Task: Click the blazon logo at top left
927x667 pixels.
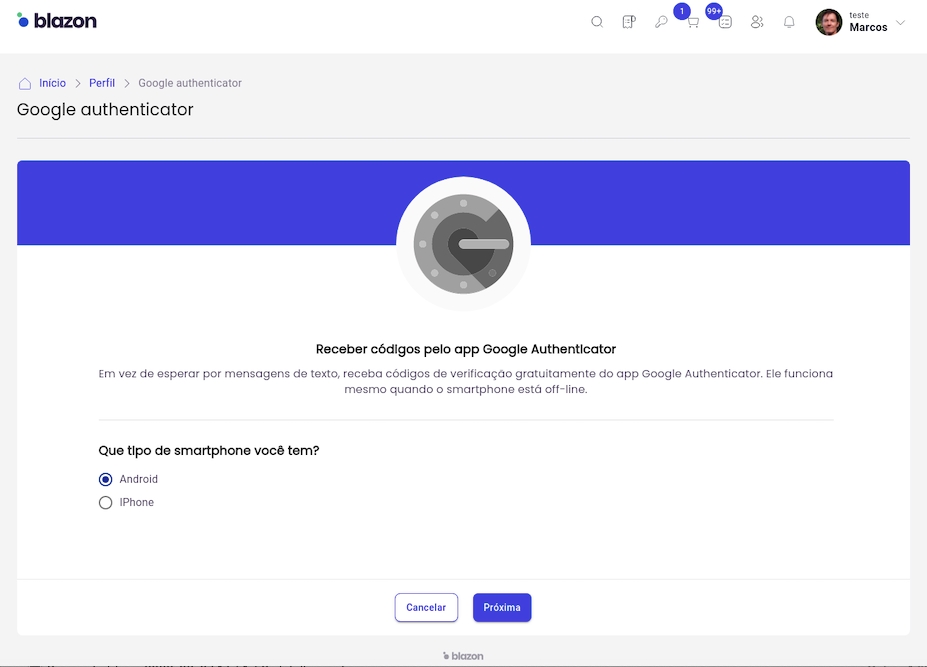Action: click(x=57, y=20)
